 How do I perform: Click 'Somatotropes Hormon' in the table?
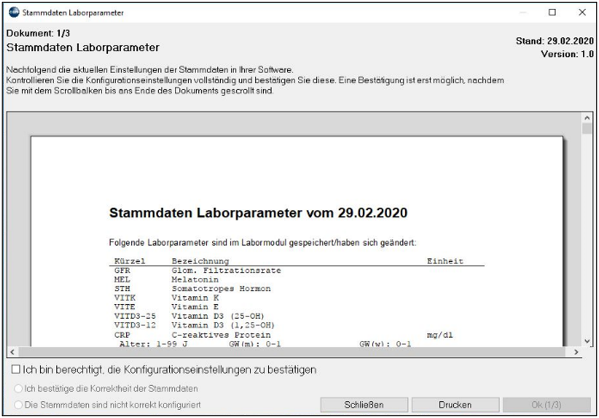click(x=221, y=289)
